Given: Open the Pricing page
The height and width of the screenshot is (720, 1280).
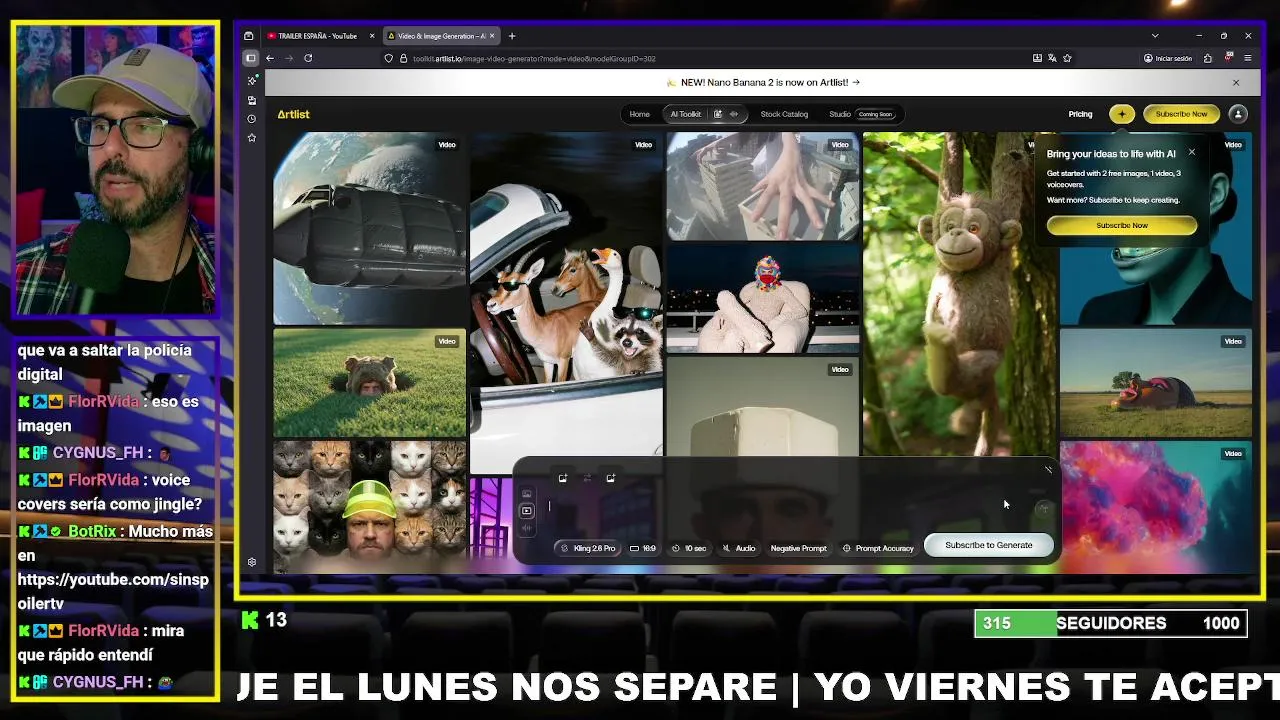Looking at the screenshot, I should pyautogui.click(x=1080, y=114).
